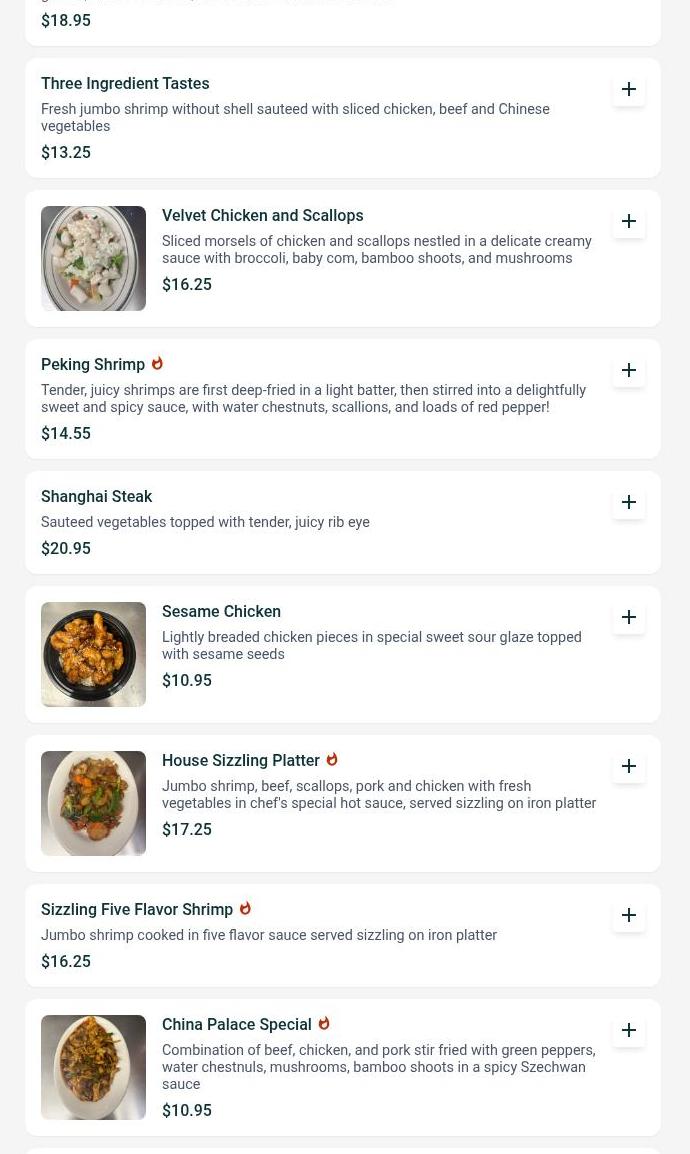
Task: Add Velvet Chicken and Scallops to order
Action: [628, 222]
